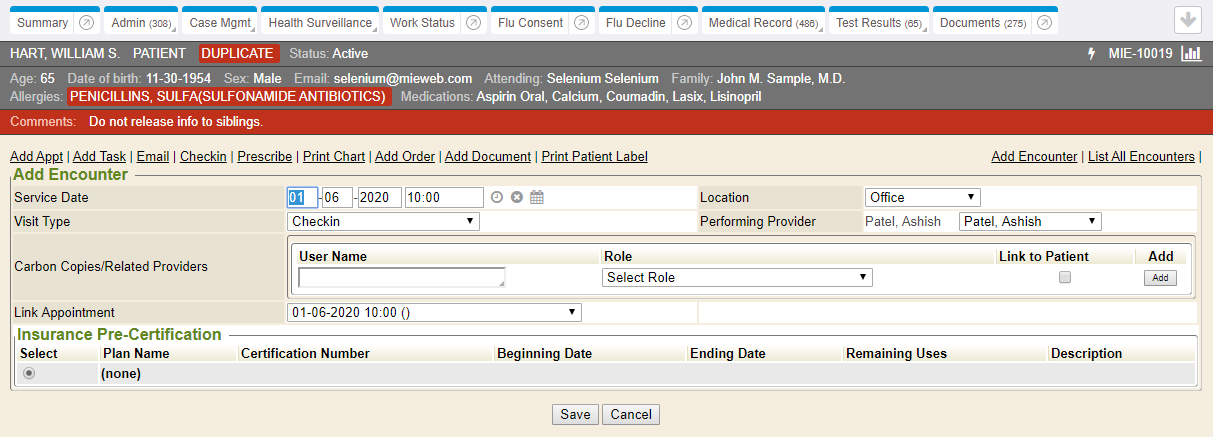Open the calendar date picker icon

click(537, 197)
